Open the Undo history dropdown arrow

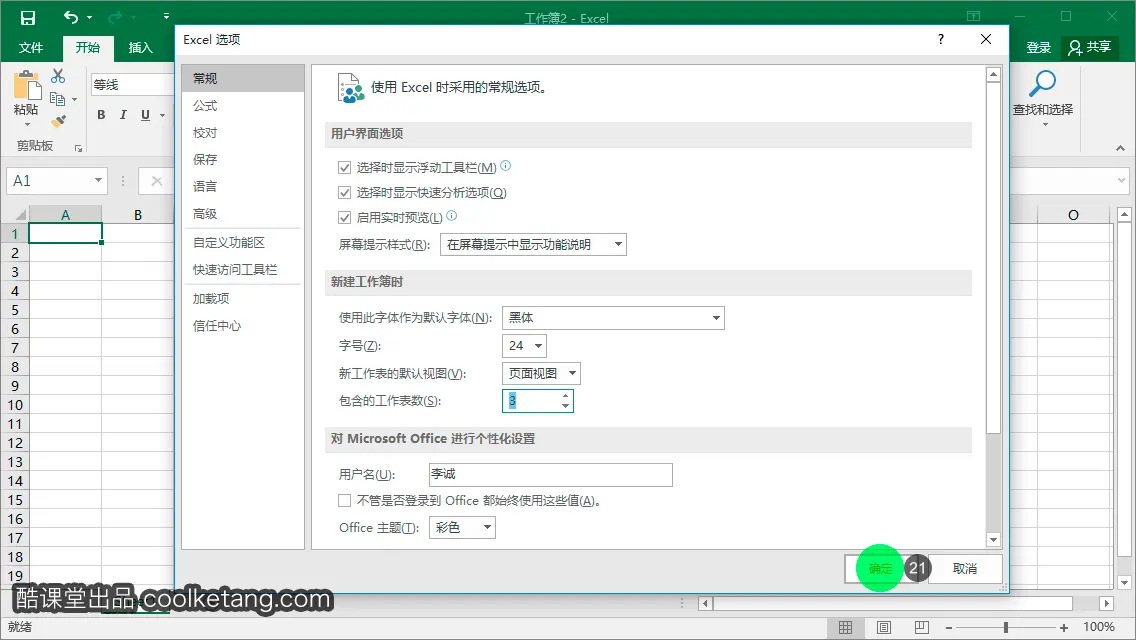pos(90,17)
